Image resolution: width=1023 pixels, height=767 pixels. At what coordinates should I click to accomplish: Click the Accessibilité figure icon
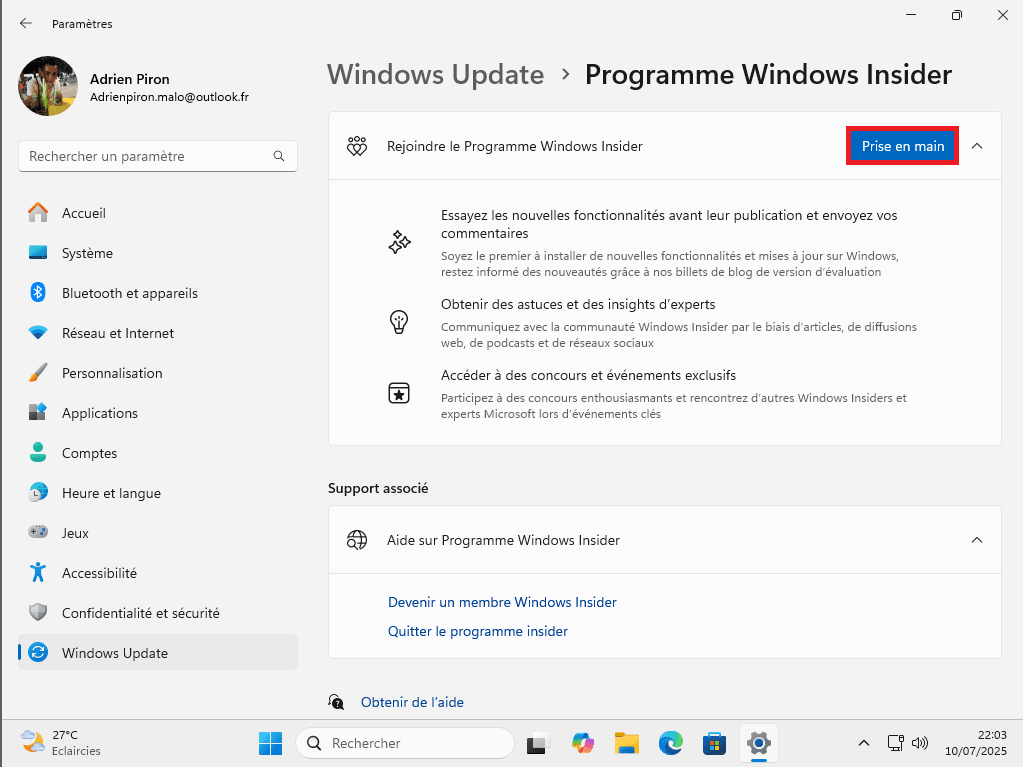click(x=38, y=572)
